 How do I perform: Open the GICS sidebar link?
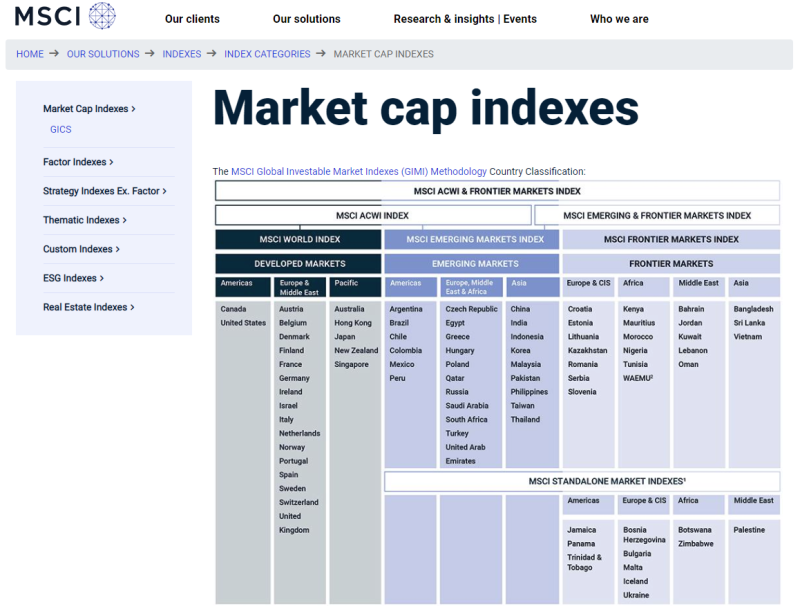coord(60,129)
